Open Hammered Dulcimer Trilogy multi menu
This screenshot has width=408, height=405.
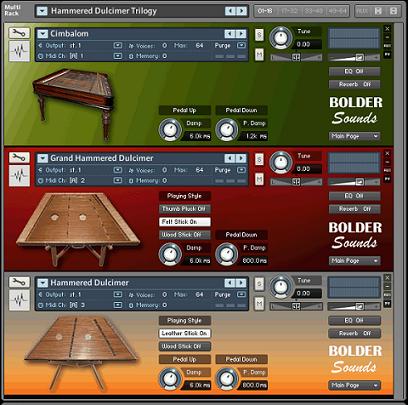point(42,11)
